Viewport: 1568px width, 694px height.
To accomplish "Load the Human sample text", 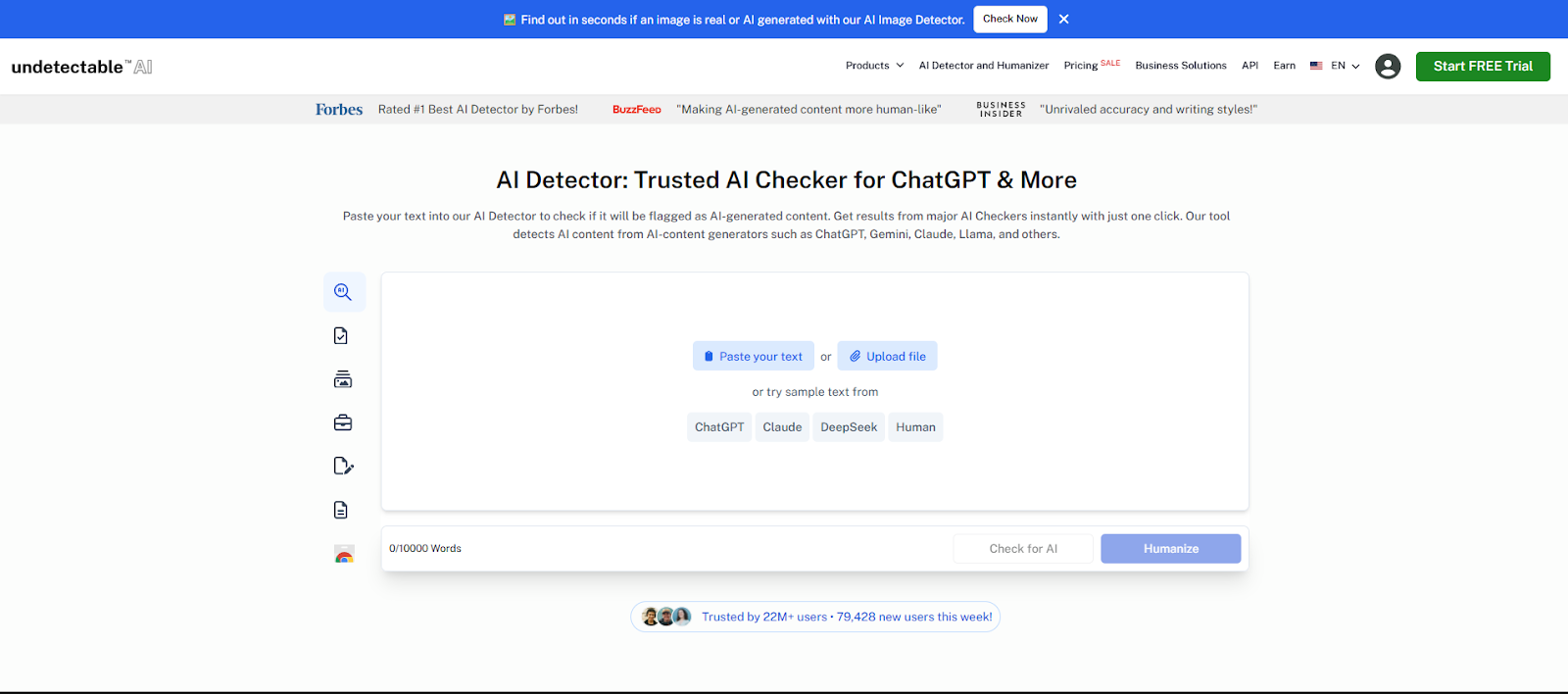I will [x=915, y=427].
